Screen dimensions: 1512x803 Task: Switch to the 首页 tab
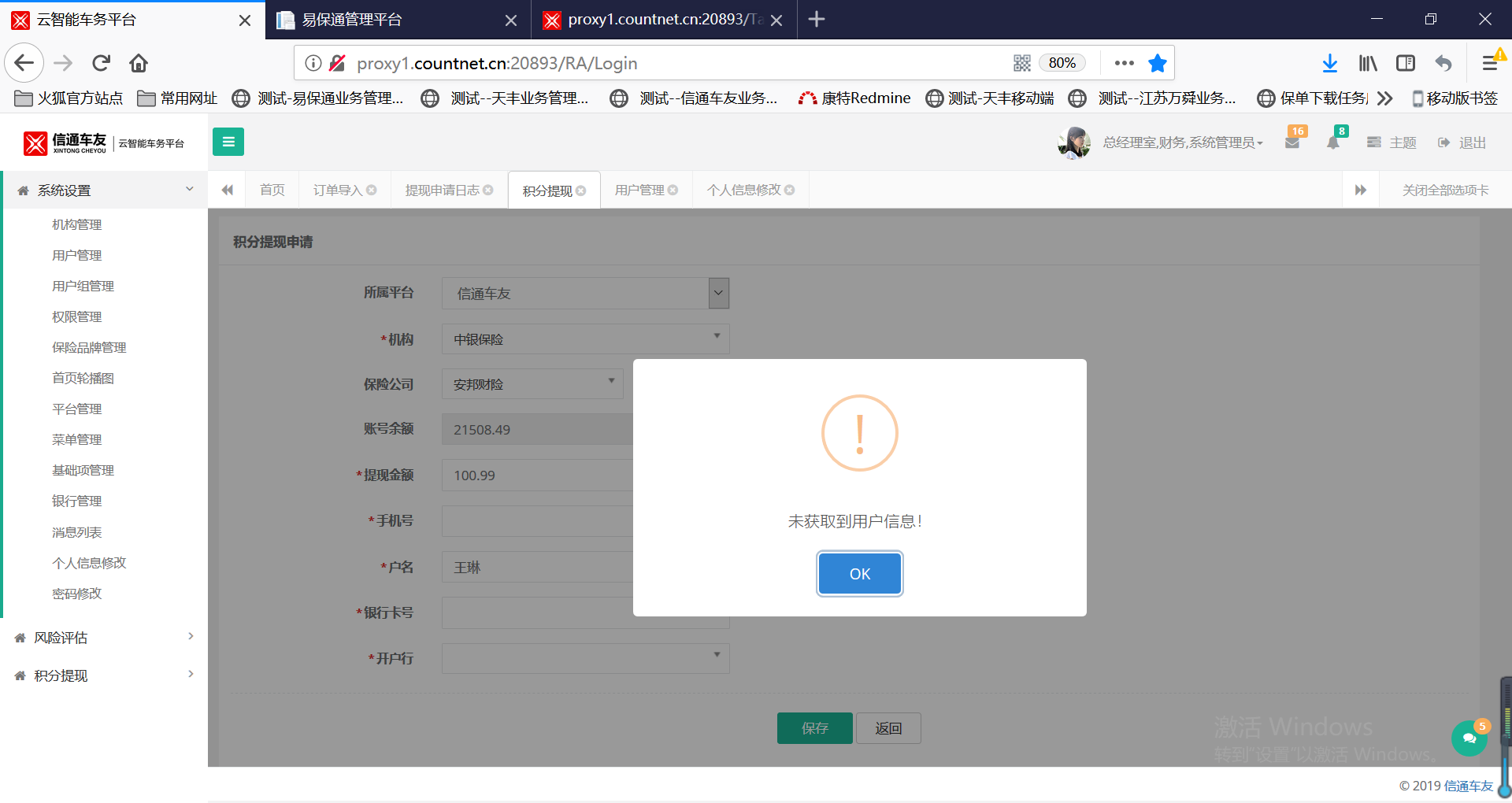click(x=272, y=190)
